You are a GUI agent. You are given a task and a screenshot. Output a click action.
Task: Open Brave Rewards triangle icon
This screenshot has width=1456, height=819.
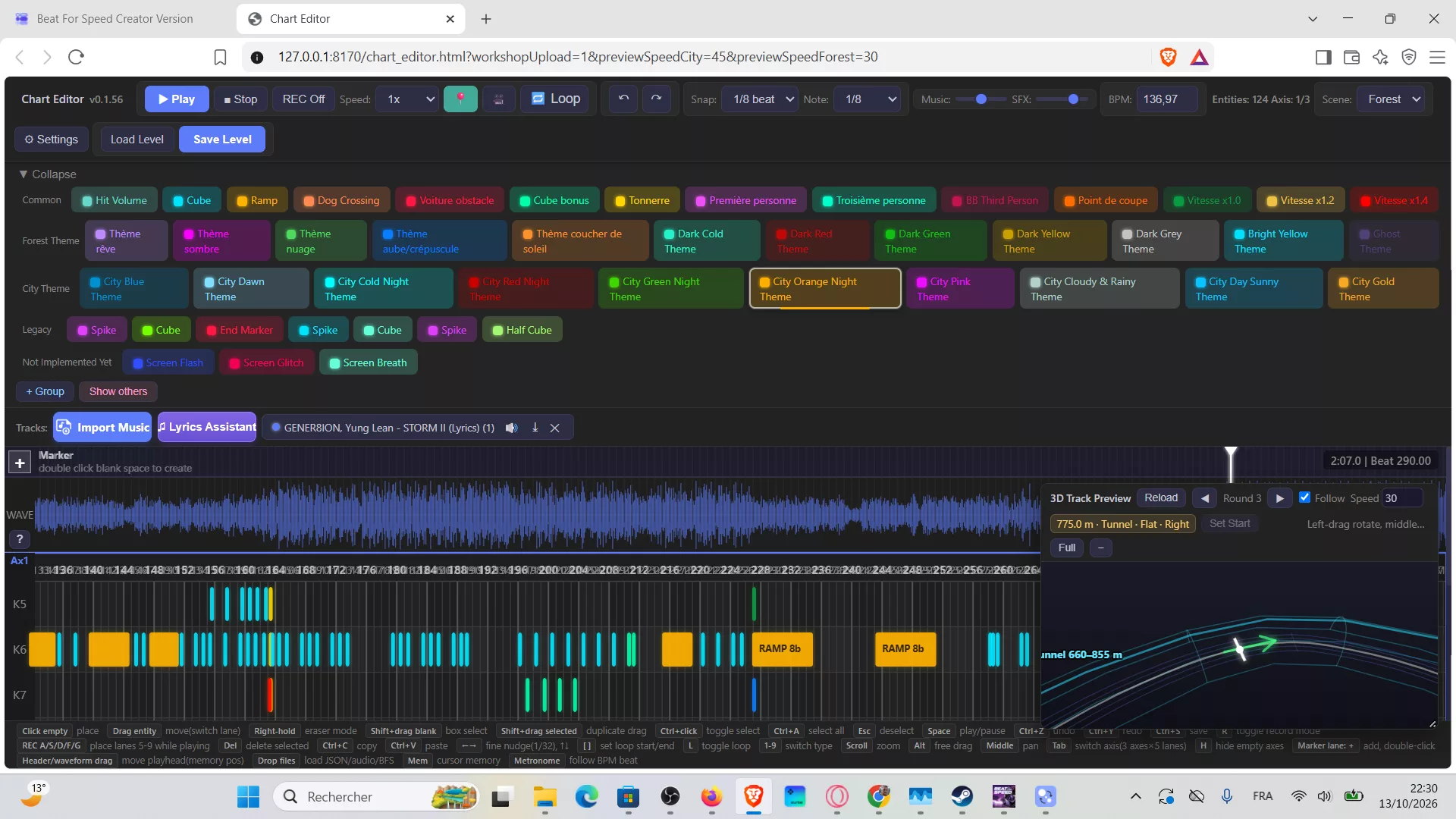coord(1199,57)
